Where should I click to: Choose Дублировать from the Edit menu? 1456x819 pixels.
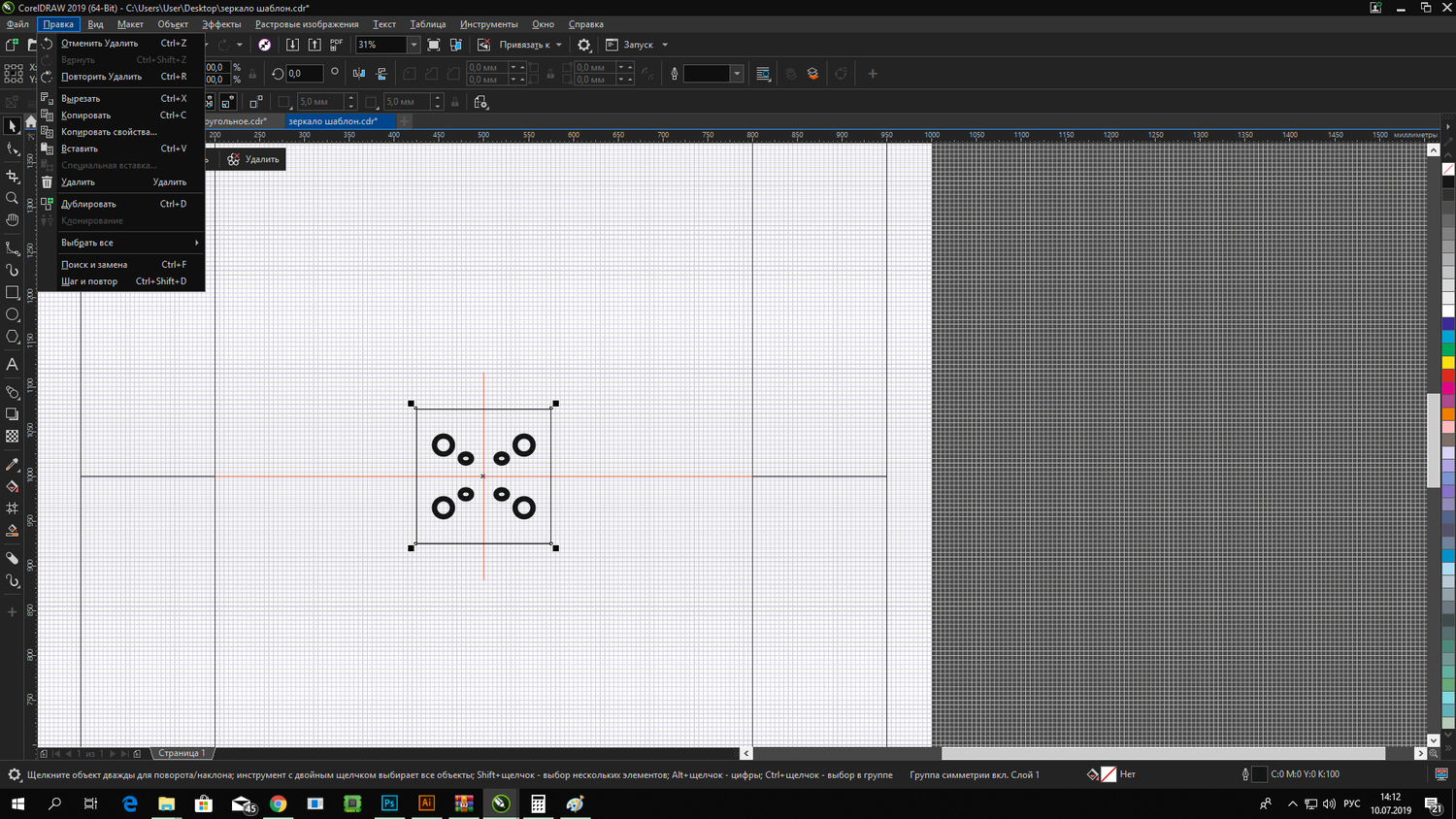click(88, 204)
